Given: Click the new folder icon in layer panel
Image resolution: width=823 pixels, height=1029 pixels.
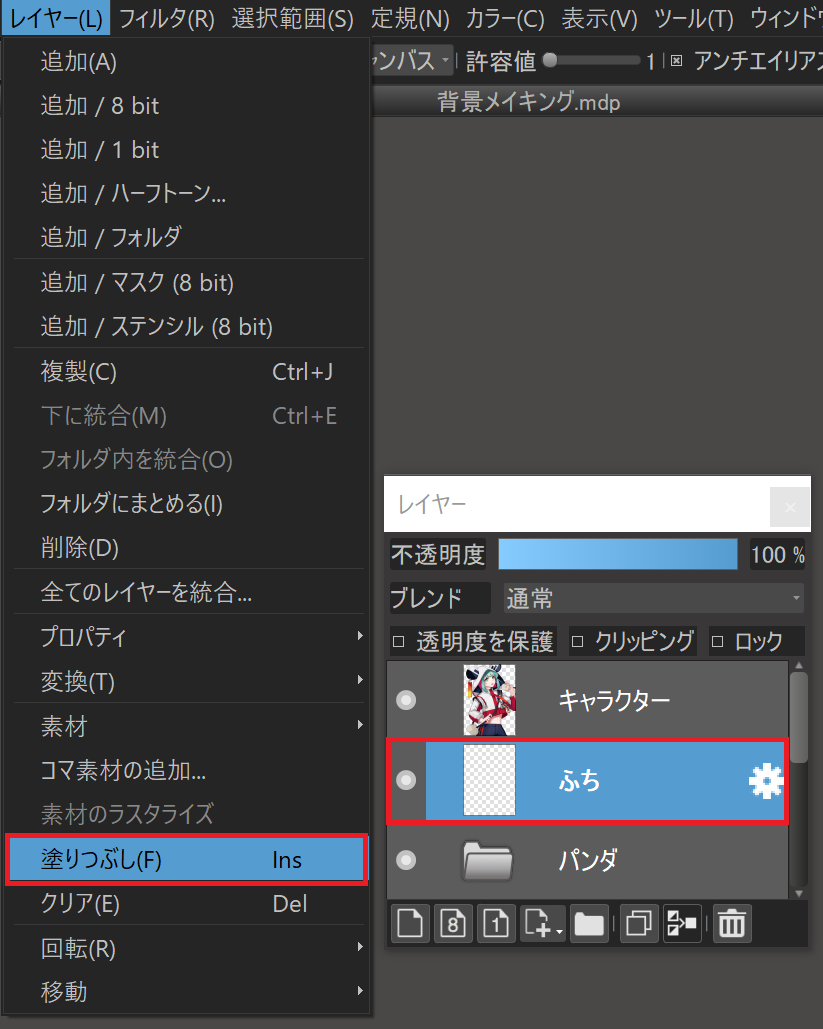Looking at the screenshot, I should click(589, 924).
